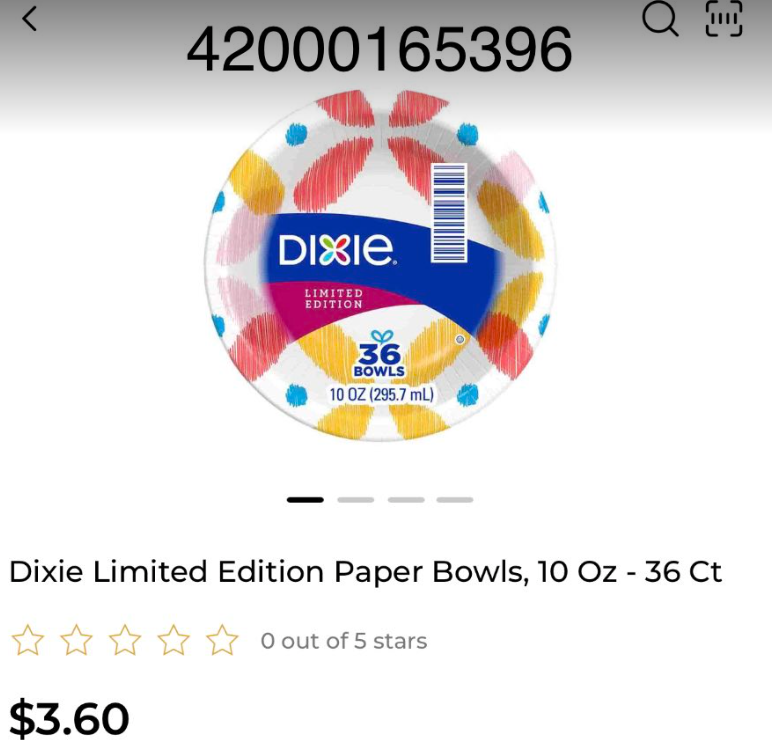The width and height of the screenshot is (772, 740).
Task: Tap the $3.60 price
Action: 69,718
